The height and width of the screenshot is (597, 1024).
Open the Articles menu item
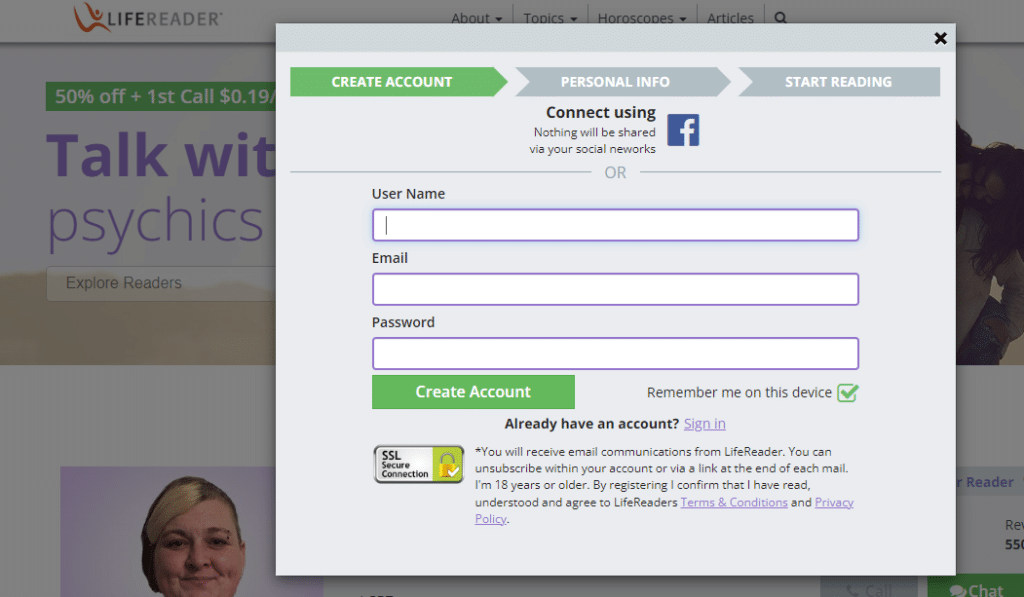(730, 18)
